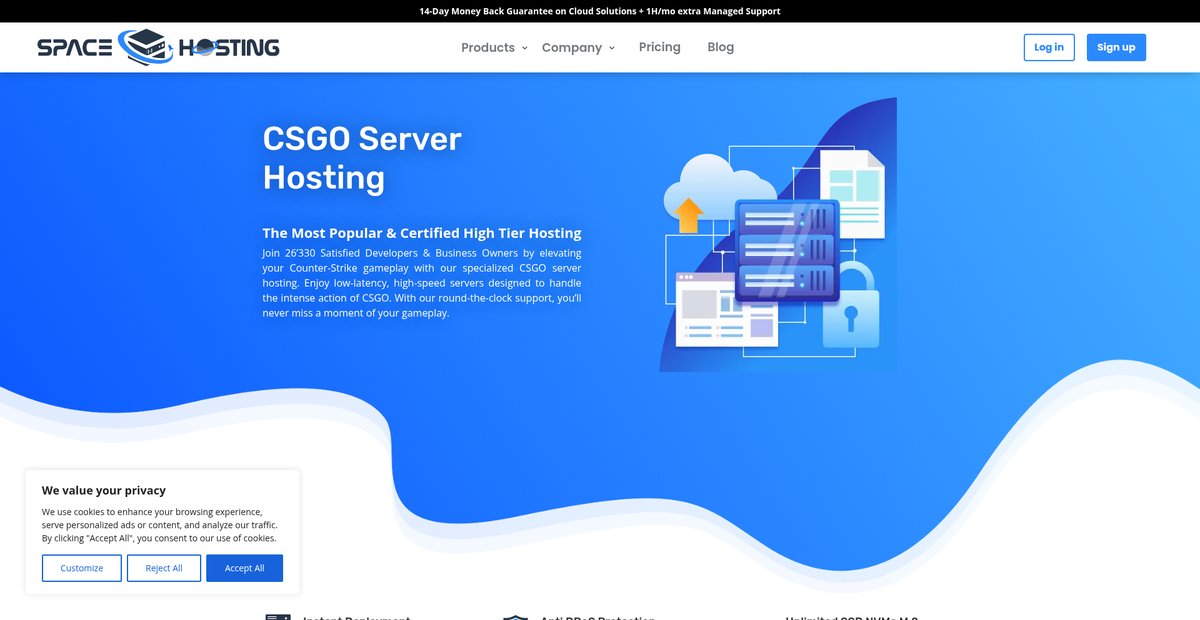Click the 14-Day Money Back Guarantee banner
The height and width of the screenshot is (620, 1200).
coord(600,11)
